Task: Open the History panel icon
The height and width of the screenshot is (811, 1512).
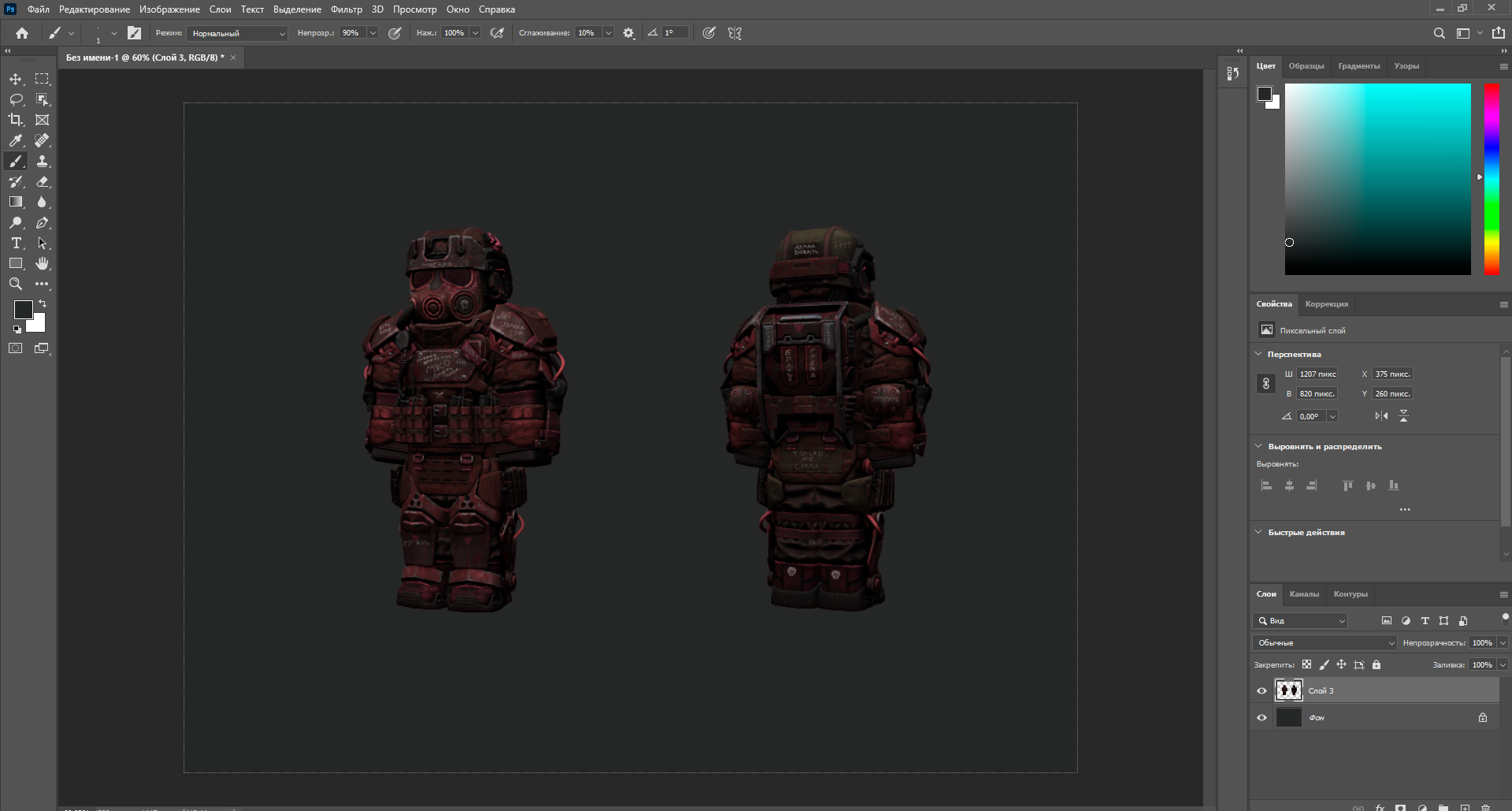Action: tap(1233, 73)
